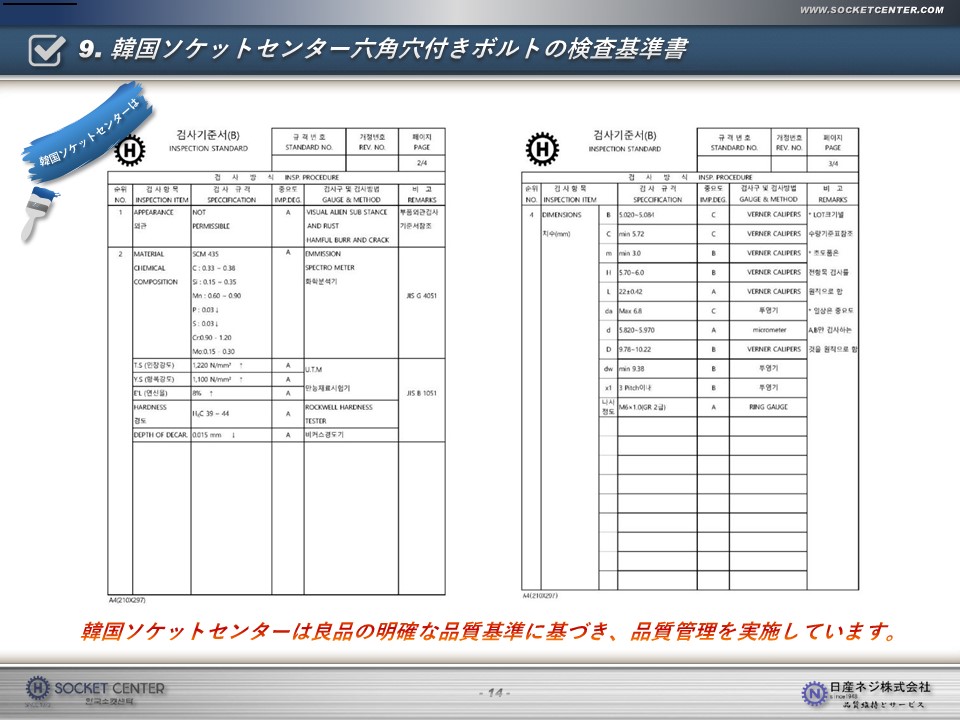
Task: Open the WWW.SOCKETCENTER.COM link
Action: 871,10
